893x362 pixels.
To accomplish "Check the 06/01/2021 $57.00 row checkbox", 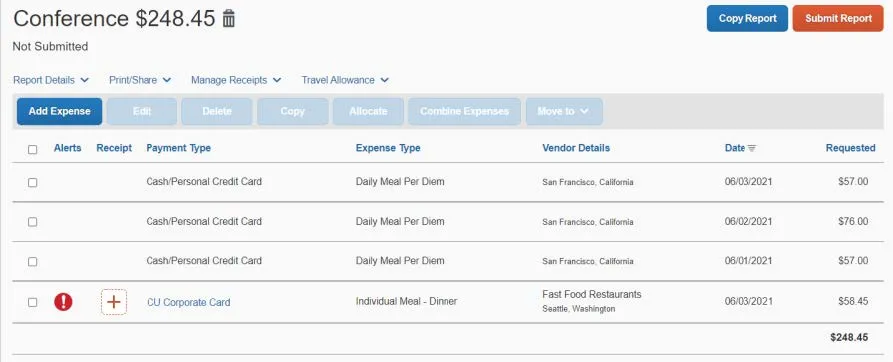I will tap(32, 261).
